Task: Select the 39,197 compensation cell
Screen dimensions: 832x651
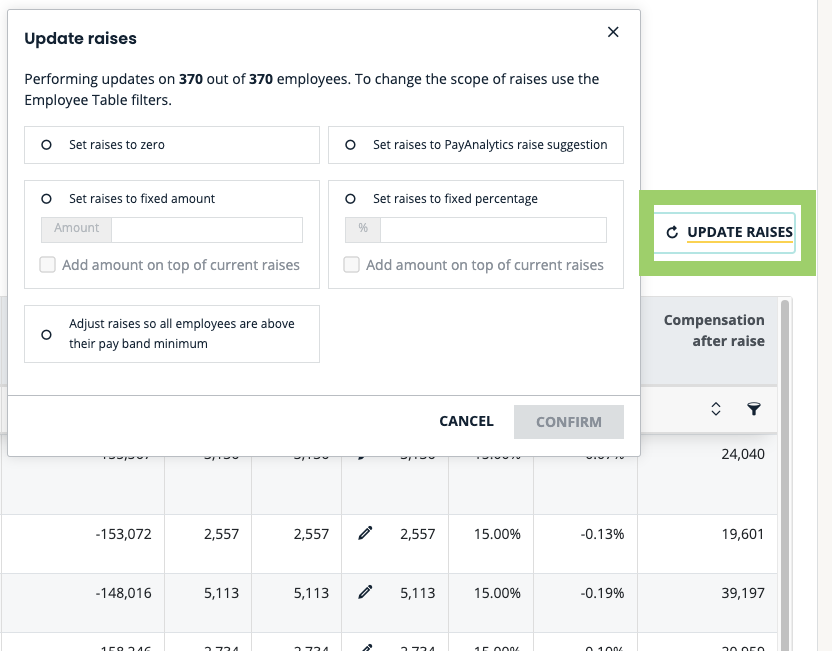Action: pyautogui.click(x=742, y=593)
